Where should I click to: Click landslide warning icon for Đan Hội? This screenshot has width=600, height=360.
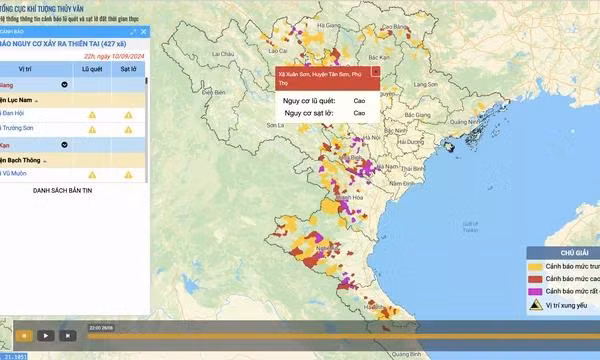tap(128, 115)
